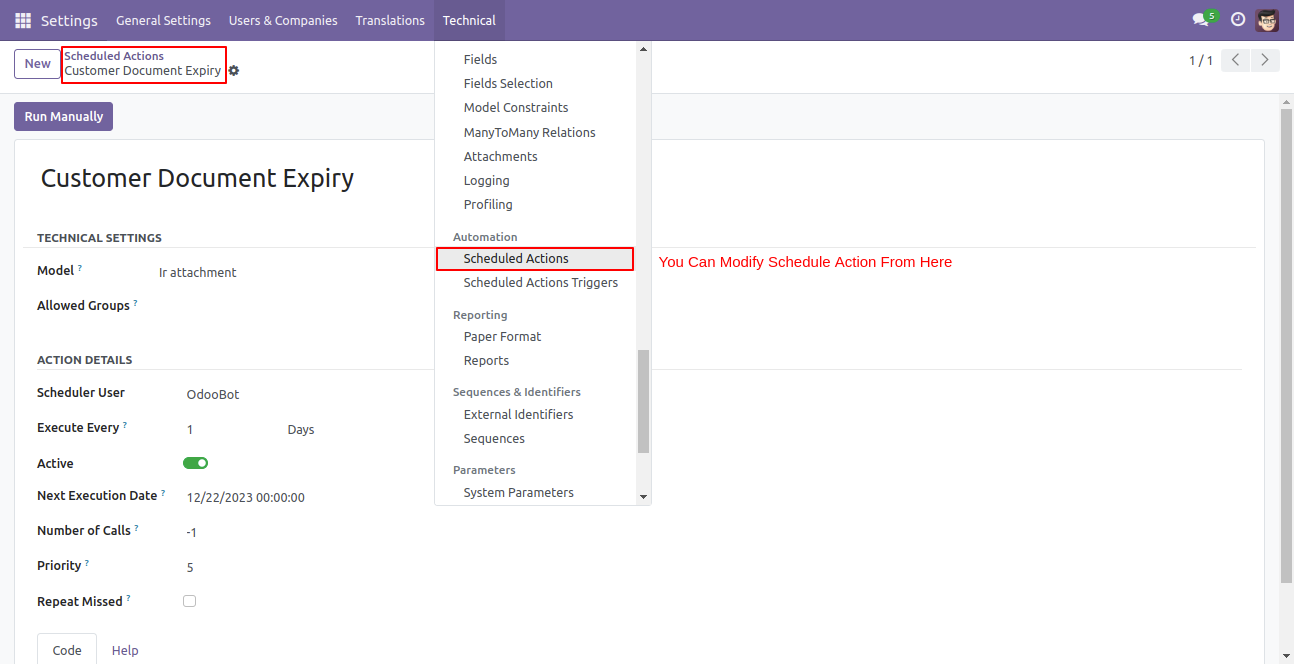The width and height of the screenshot is (1294, 664).
Task: Click the Technical menu scrollbar thumb
Action: tap(643, 401)
